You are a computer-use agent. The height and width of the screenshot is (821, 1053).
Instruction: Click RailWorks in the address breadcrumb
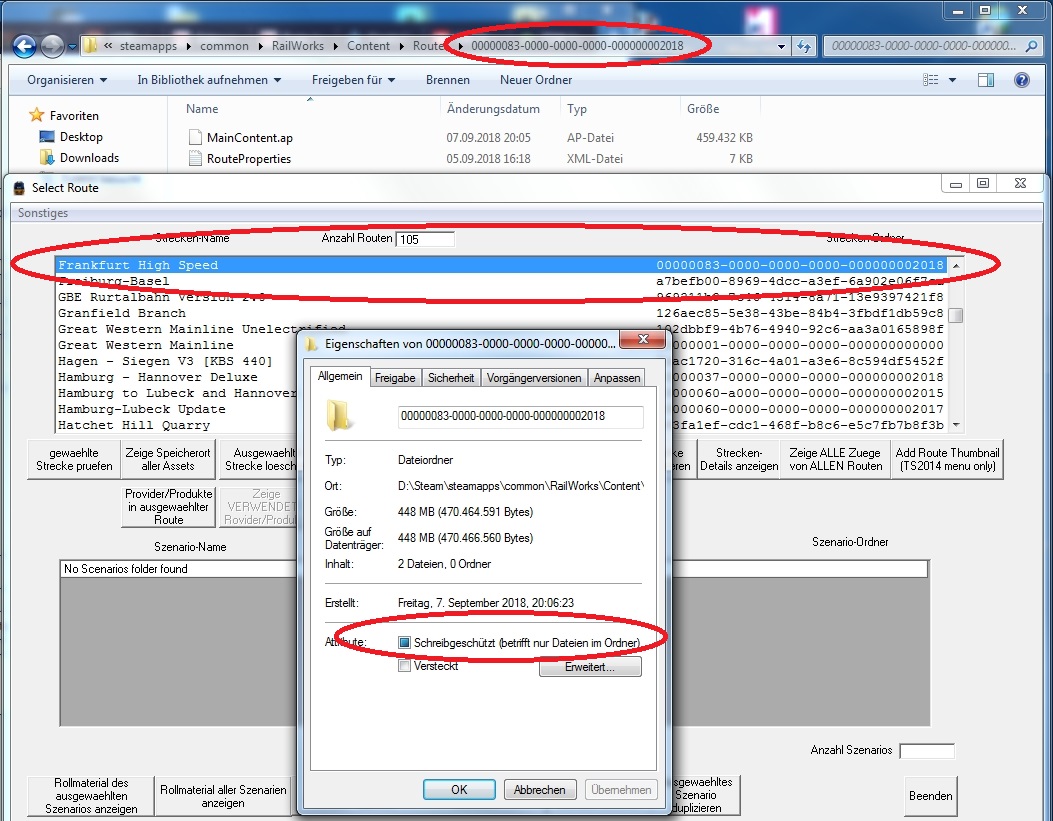[297, 46]
